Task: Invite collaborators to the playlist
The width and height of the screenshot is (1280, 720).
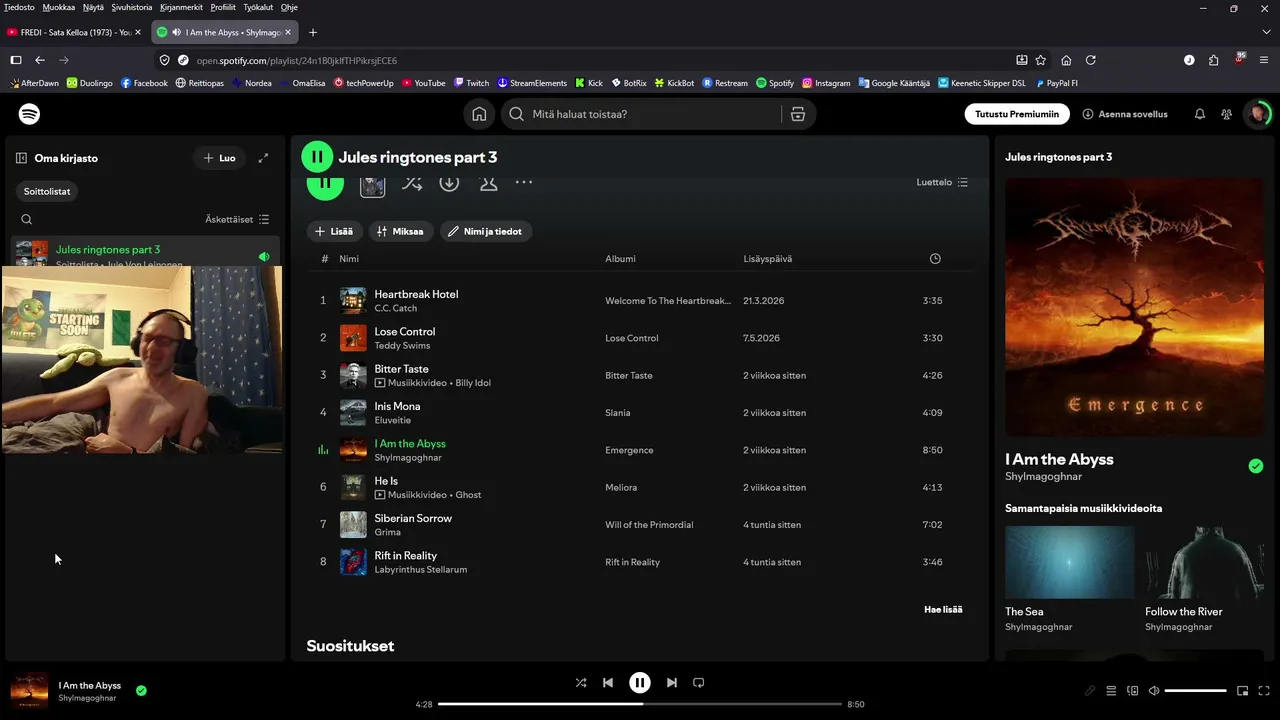Action: [488, 183]
